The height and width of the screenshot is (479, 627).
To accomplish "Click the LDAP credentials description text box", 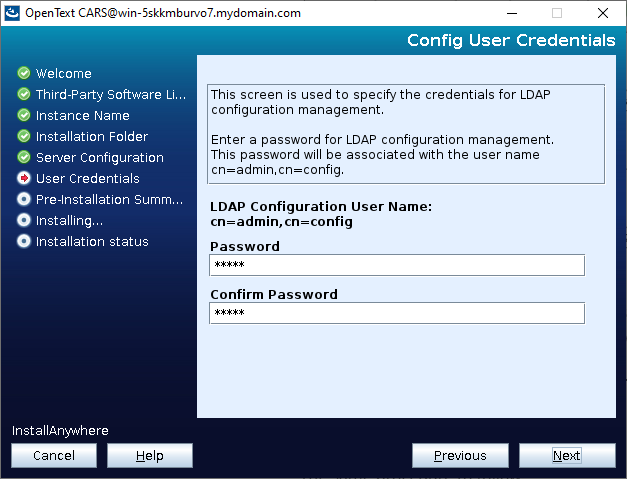I will (x=405, y=133).
